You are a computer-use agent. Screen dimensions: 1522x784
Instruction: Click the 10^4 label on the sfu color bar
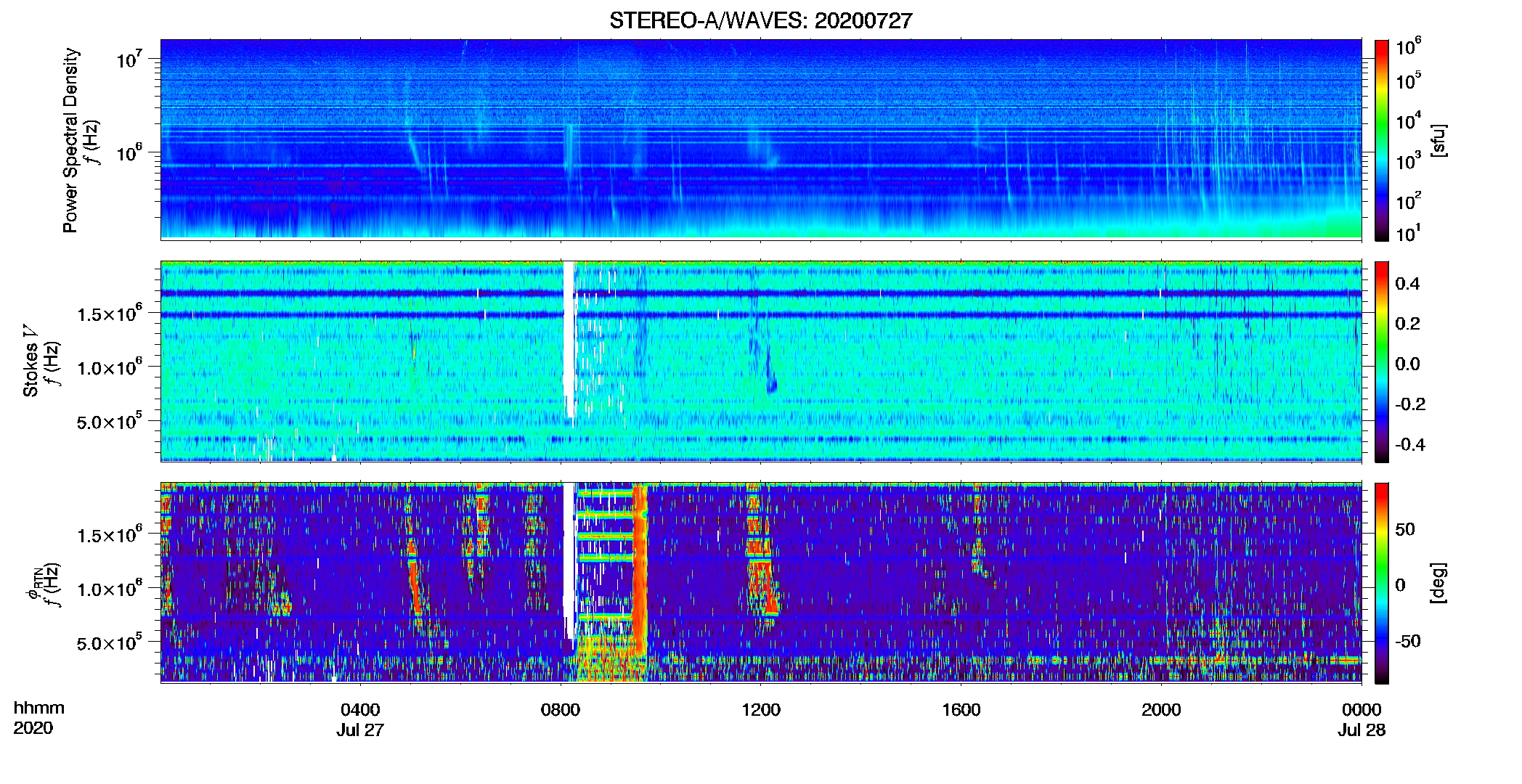[1408, 121]
